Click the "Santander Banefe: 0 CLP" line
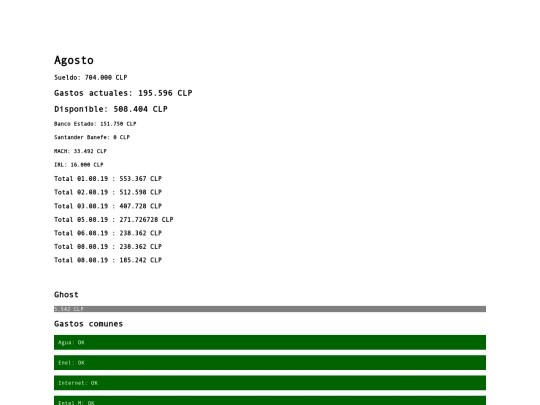Image resolution: width=540 pixels, height=405 pixels. 92,137
